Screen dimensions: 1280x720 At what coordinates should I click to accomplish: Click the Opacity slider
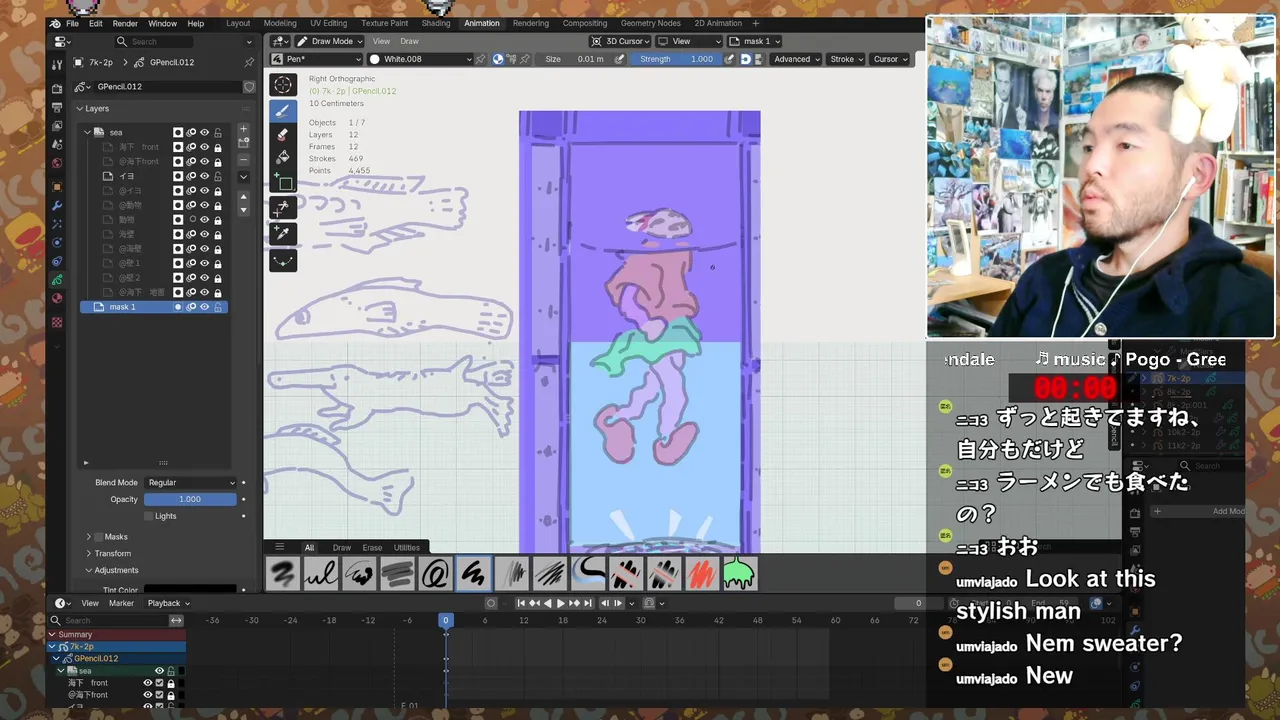click(191, 499)
